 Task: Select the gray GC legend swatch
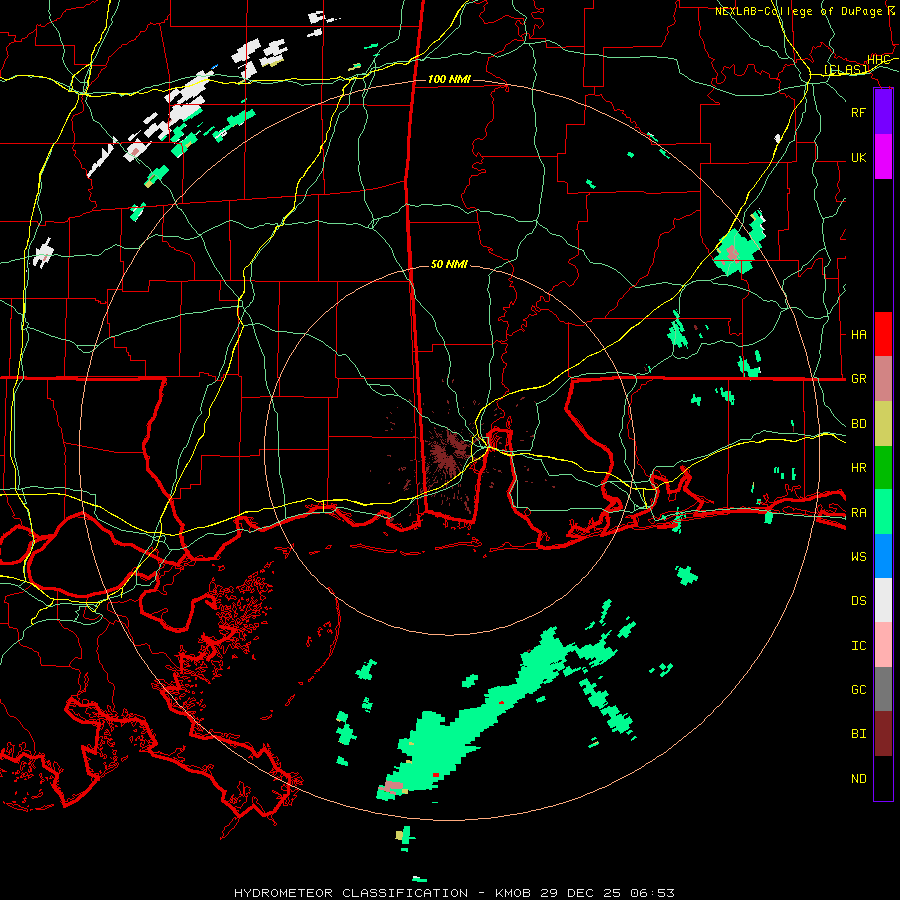(883, 689)
